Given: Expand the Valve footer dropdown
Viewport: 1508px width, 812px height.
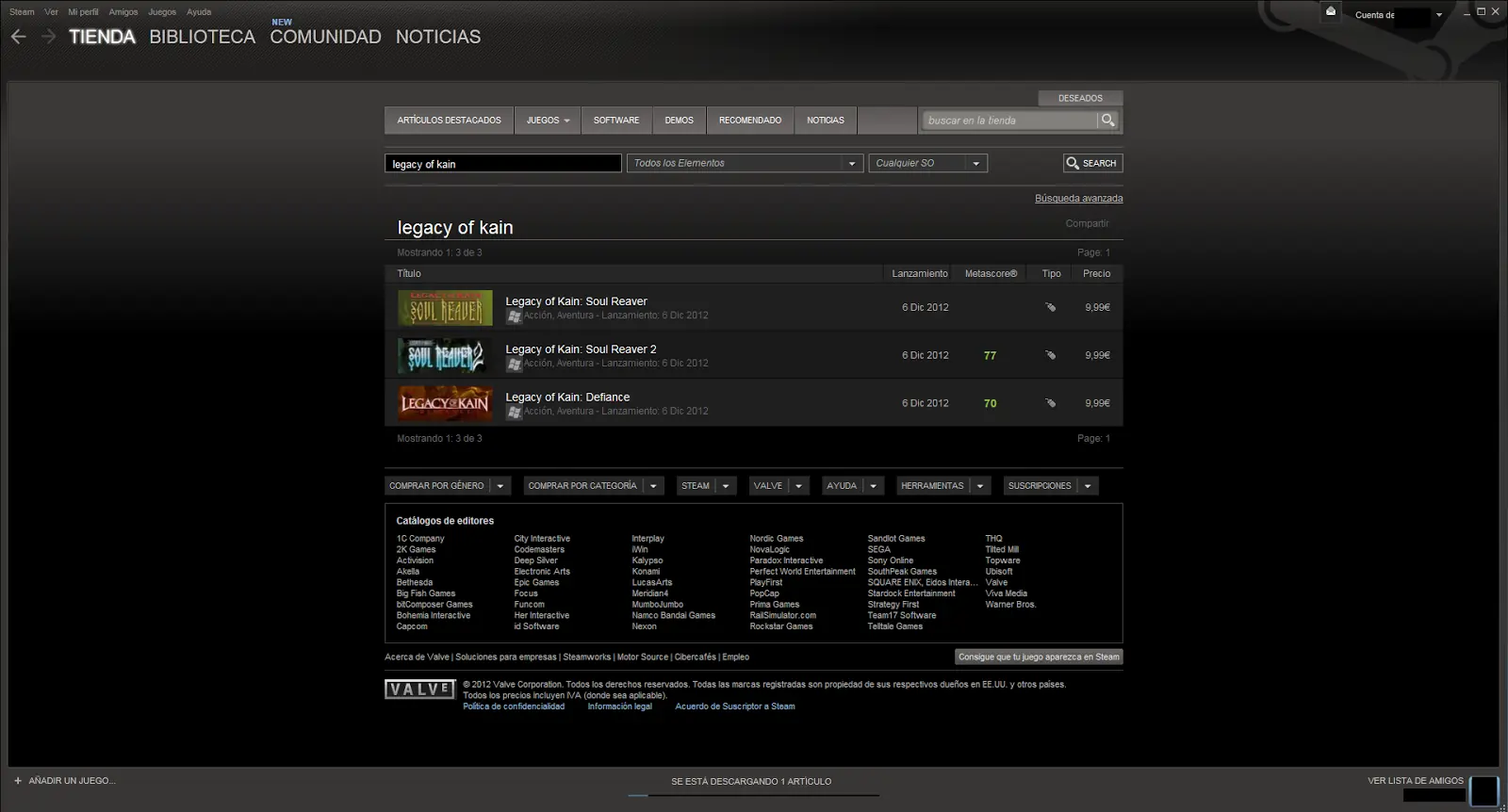Looking at the screenshot, I should (x=798, y=486).
